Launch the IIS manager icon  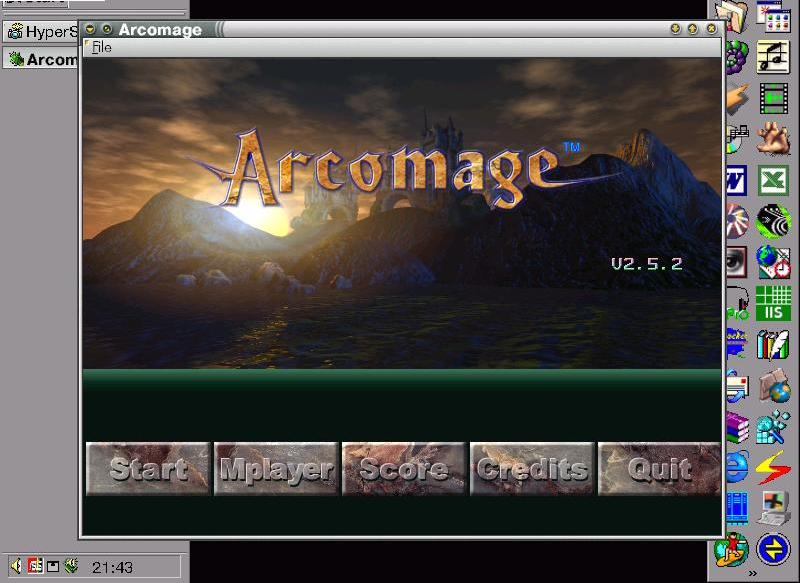coord(773,303)
